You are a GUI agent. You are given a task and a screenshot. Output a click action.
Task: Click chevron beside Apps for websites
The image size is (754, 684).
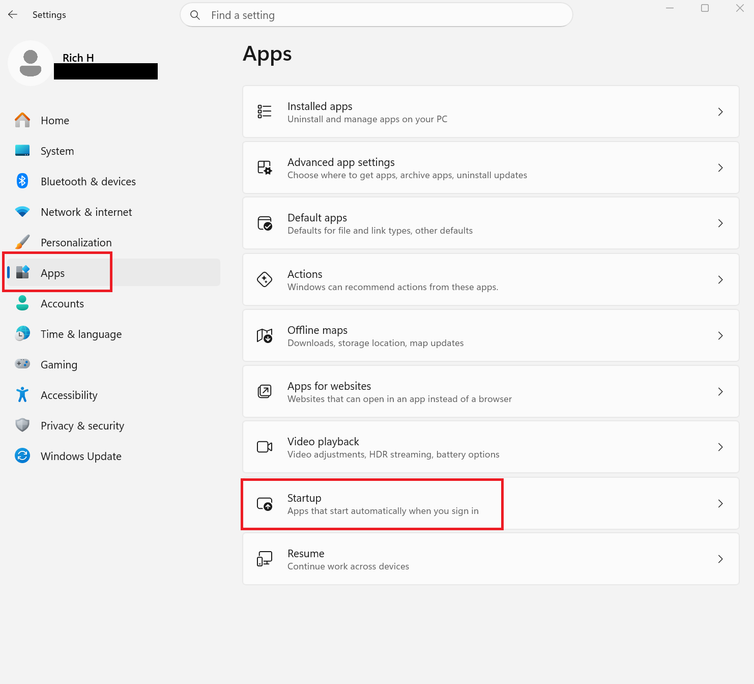(720, 392)
